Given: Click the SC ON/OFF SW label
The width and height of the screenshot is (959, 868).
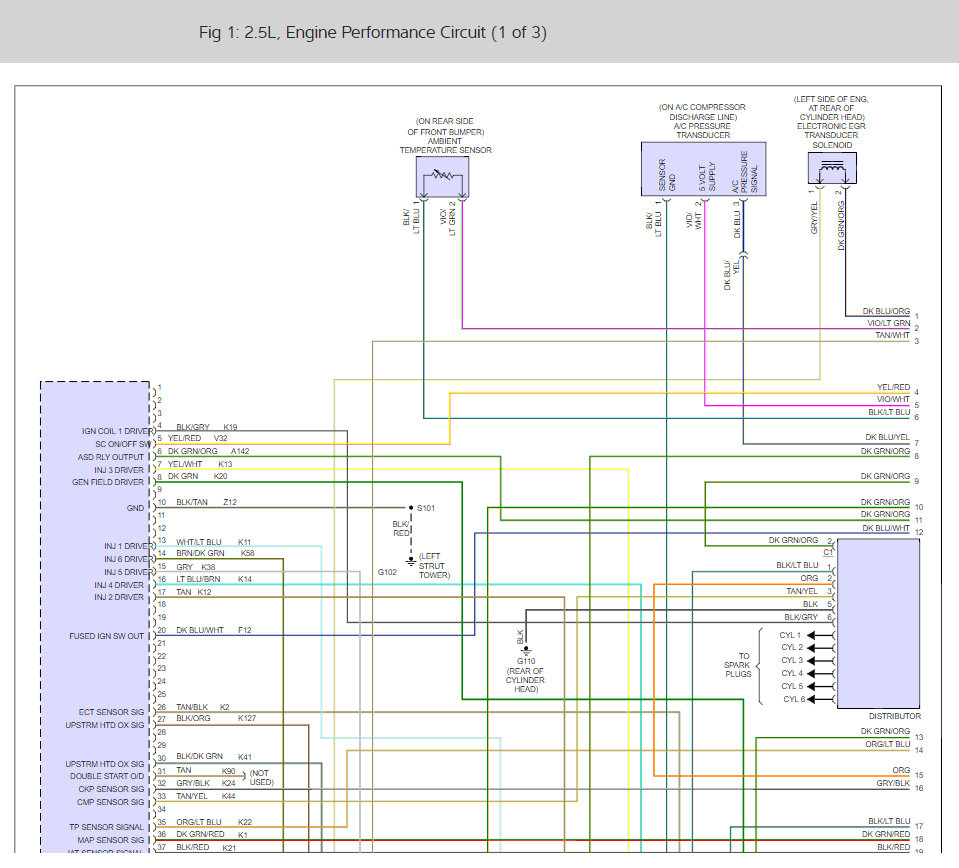Looking at the screenshot, I should tap(122, 444).
